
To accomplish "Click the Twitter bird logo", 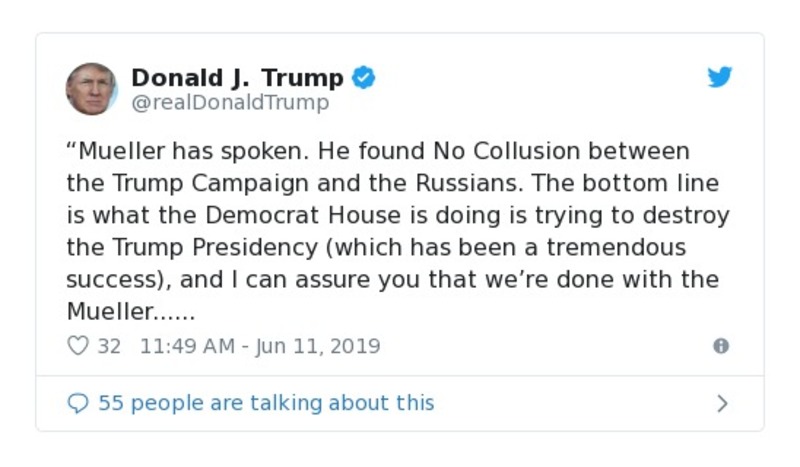I will click(x=720, y=78).
